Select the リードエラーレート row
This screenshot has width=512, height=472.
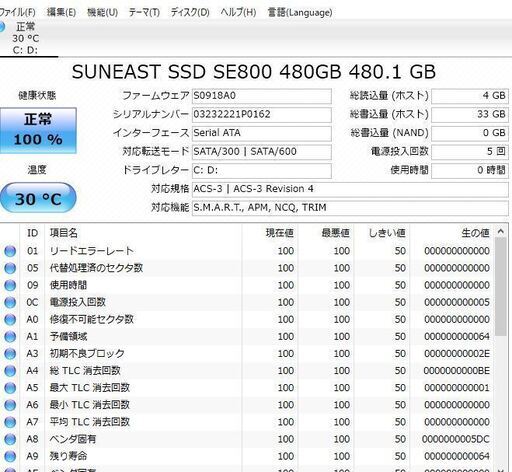pyautogui.click(x=247, y=251)
